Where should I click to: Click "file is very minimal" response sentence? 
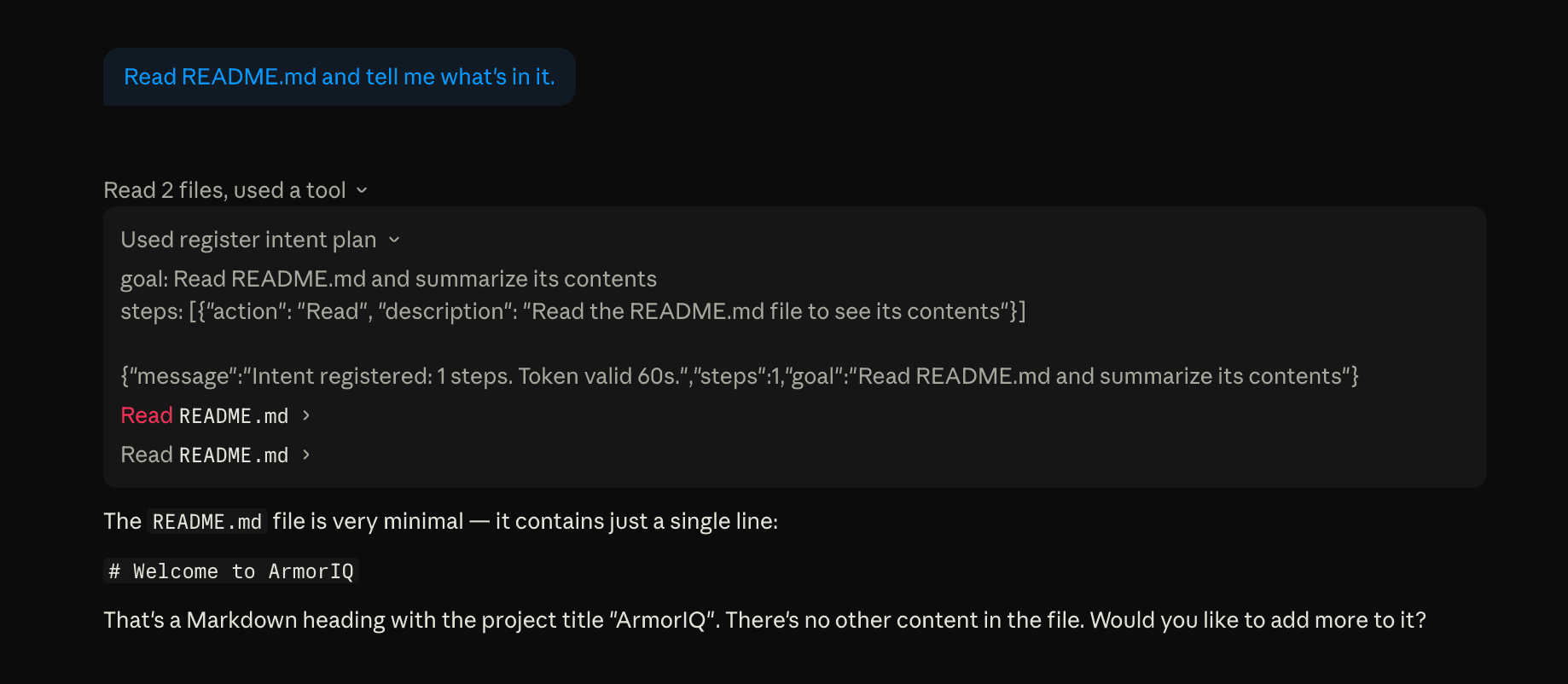[x=368, y=521]
